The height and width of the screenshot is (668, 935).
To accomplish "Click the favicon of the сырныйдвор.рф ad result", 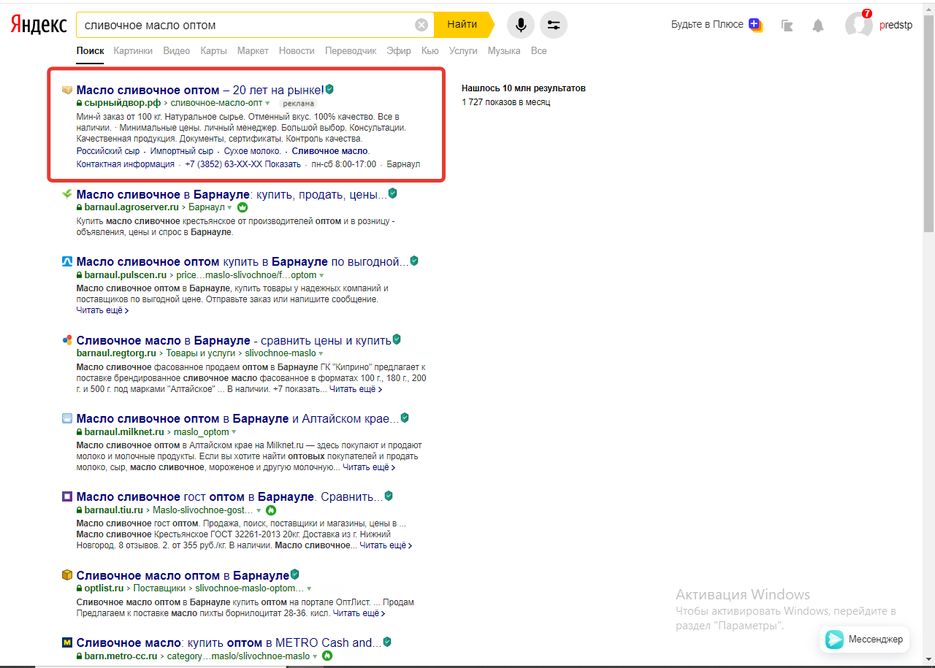I will (x=67, y=89).
